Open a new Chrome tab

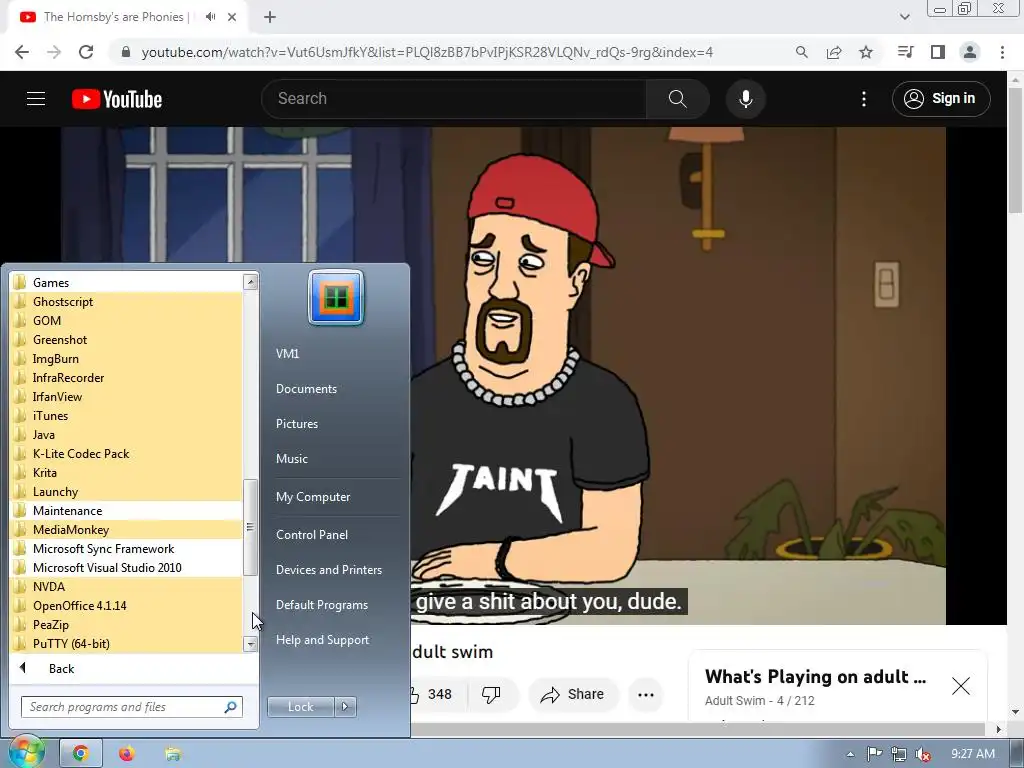[270, 17]
